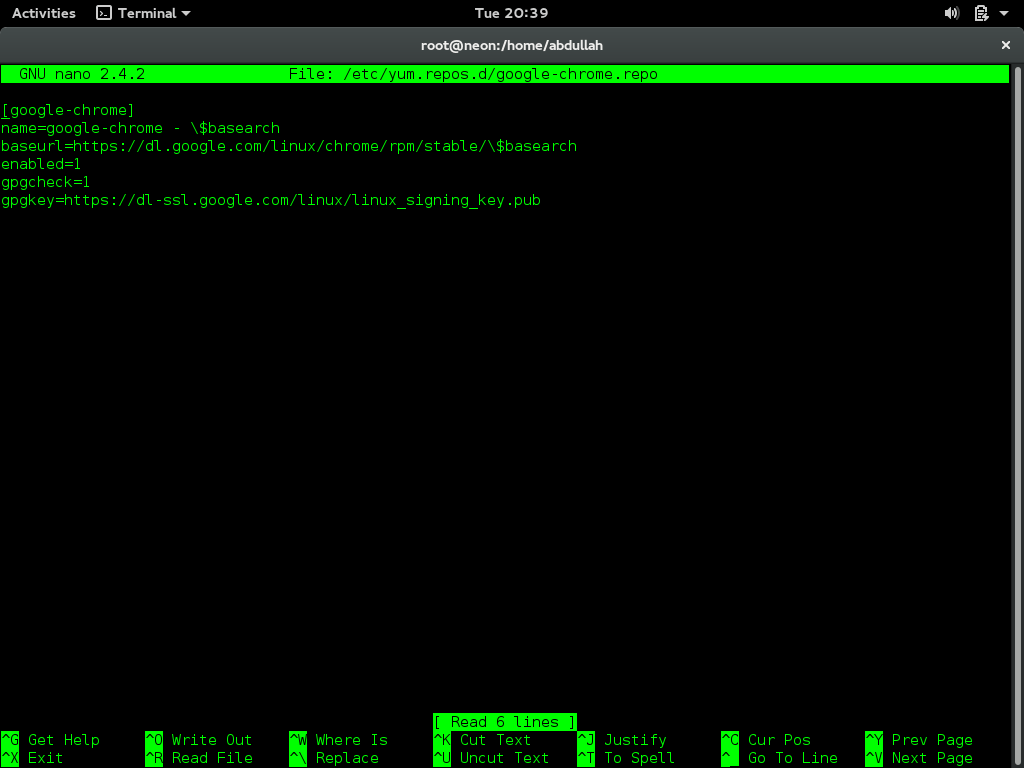Click the Go To Line shortcut
Viewport: 1024px width, 768px height.
pyautogui.click(x=779, y=758)
